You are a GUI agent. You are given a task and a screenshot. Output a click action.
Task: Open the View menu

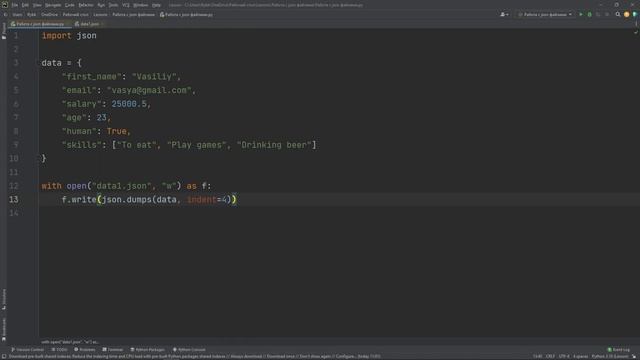[x=37, y=5]
